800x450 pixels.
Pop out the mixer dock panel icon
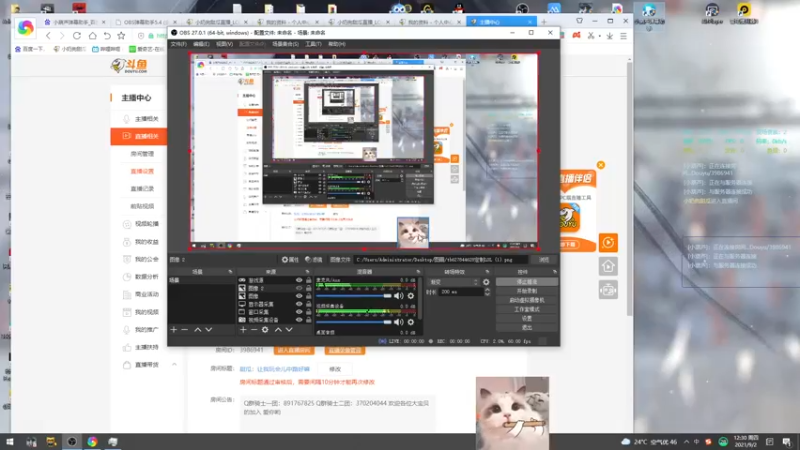point(419,272)
